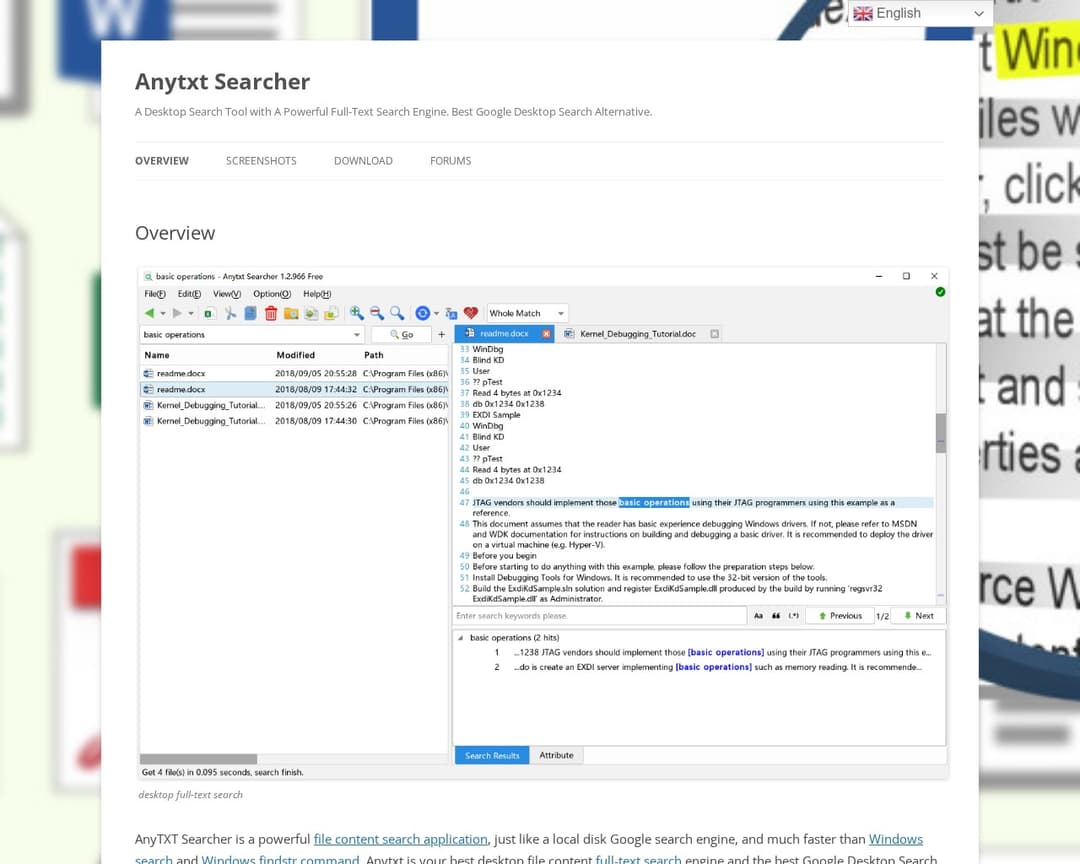Select hit 2 '...do is create an EXDI server'

[707, 667]
